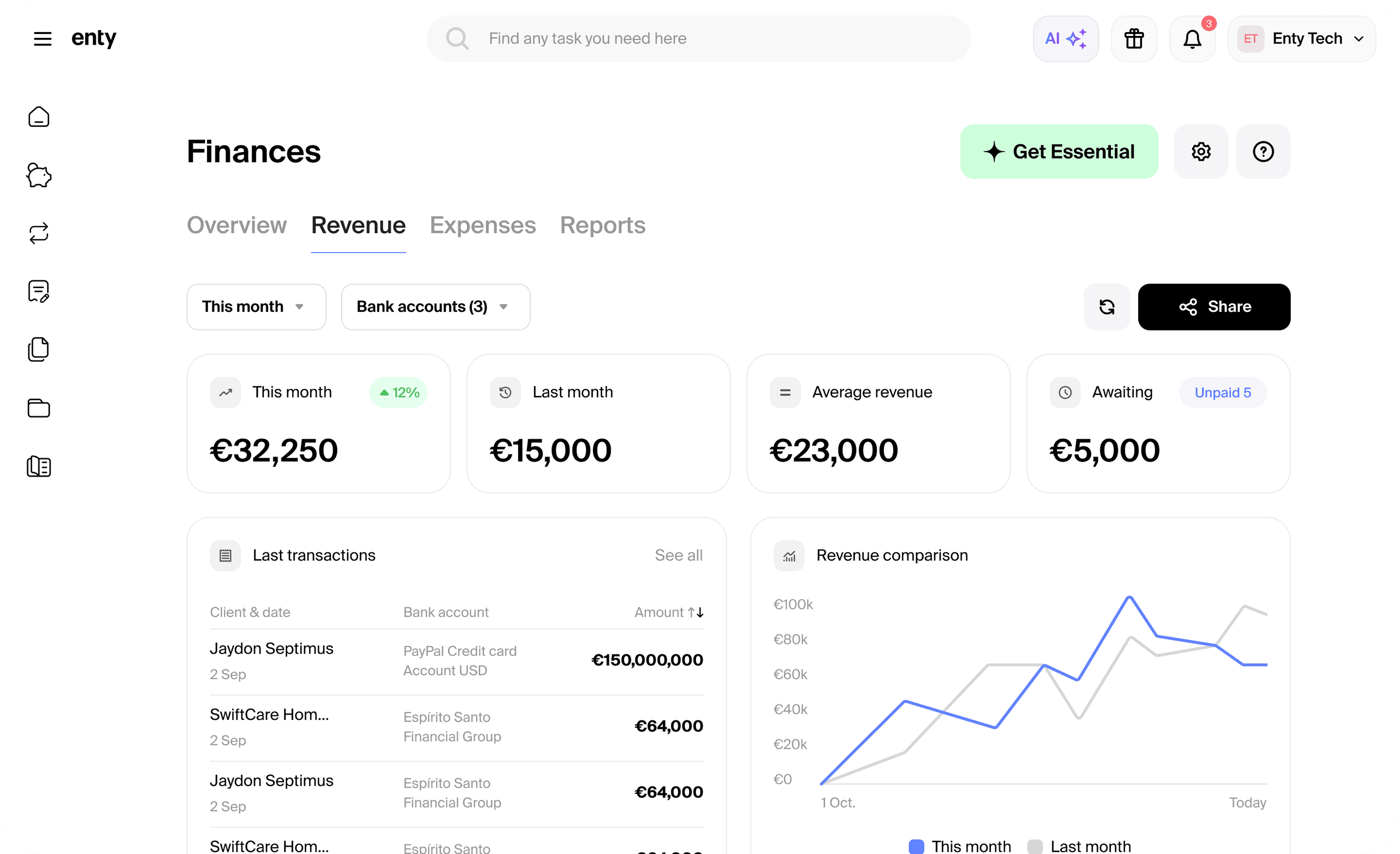Click the help question mark icon
This screenshot has width=1400, height=854.
[x=1262, y=152]
